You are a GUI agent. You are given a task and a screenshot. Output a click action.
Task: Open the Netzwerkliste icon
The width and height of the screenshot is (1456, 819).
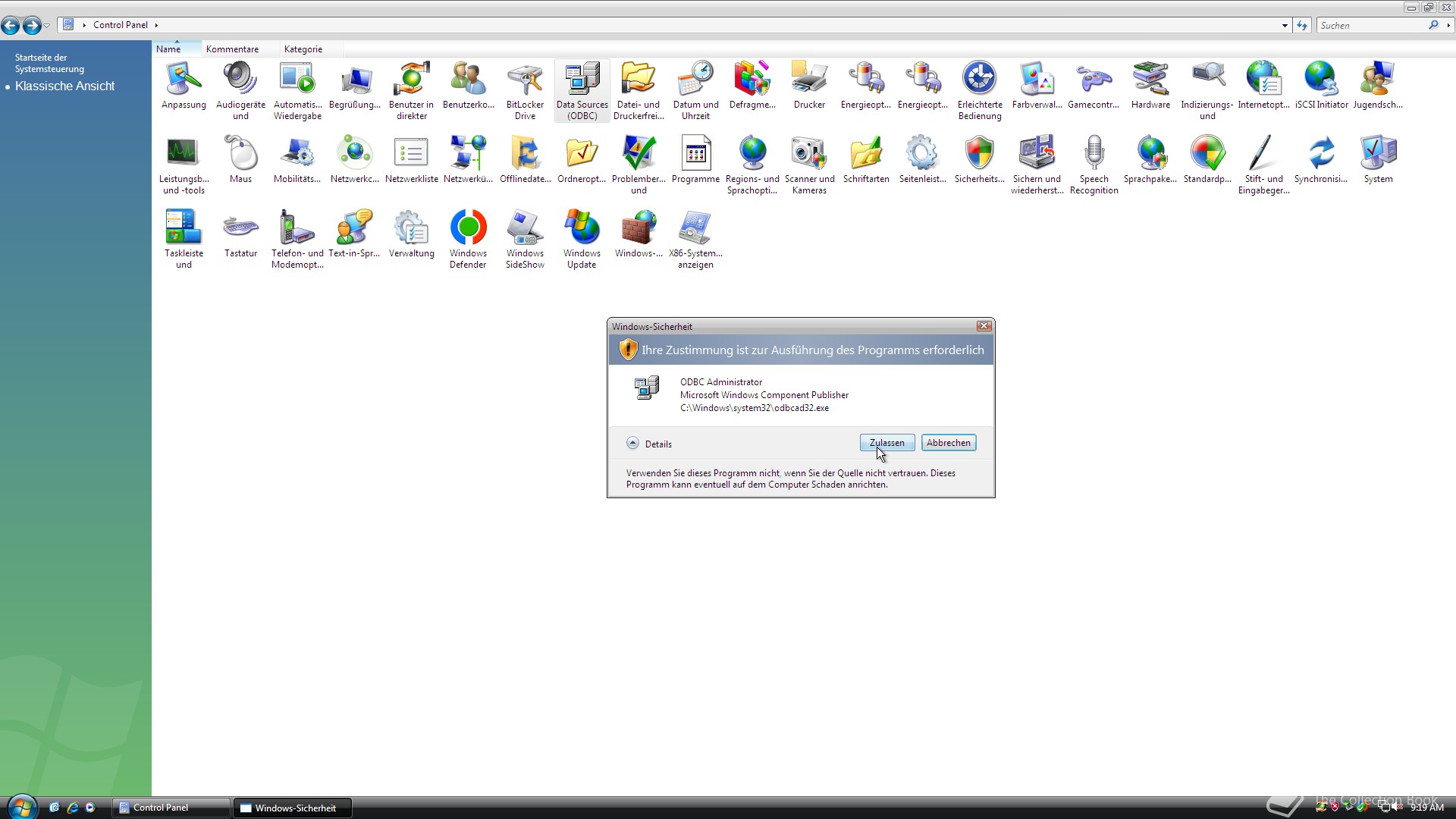coord(411,160)
